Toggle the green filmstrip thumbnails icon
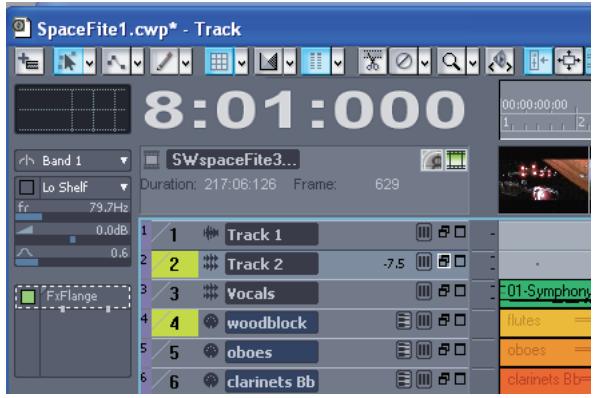The image size is (596, 398). (456, 160)
